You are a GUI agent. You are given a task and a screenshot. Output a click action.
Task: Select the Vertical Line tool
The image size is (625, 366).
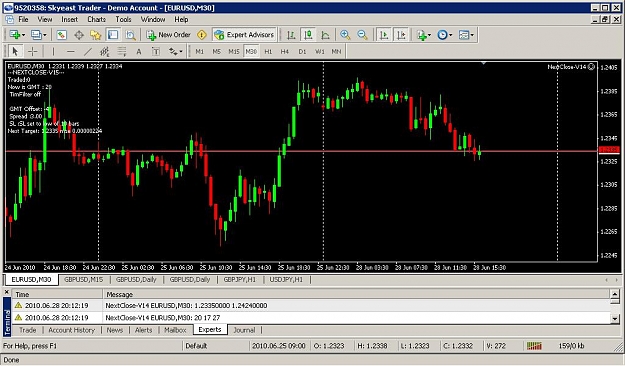tap(53, 51)
